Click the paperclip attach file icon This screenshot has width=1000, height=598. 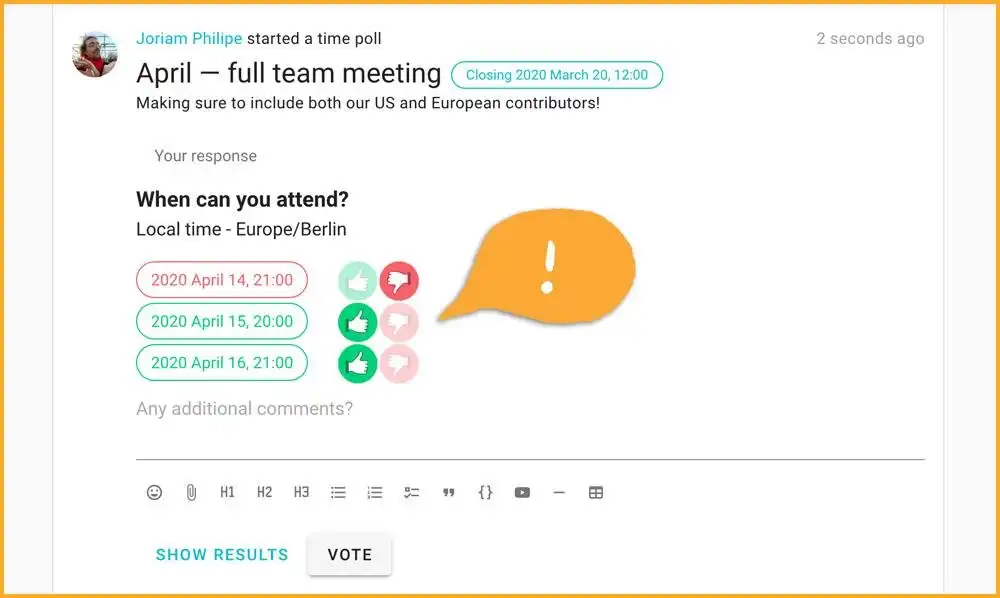coord(191,492)
